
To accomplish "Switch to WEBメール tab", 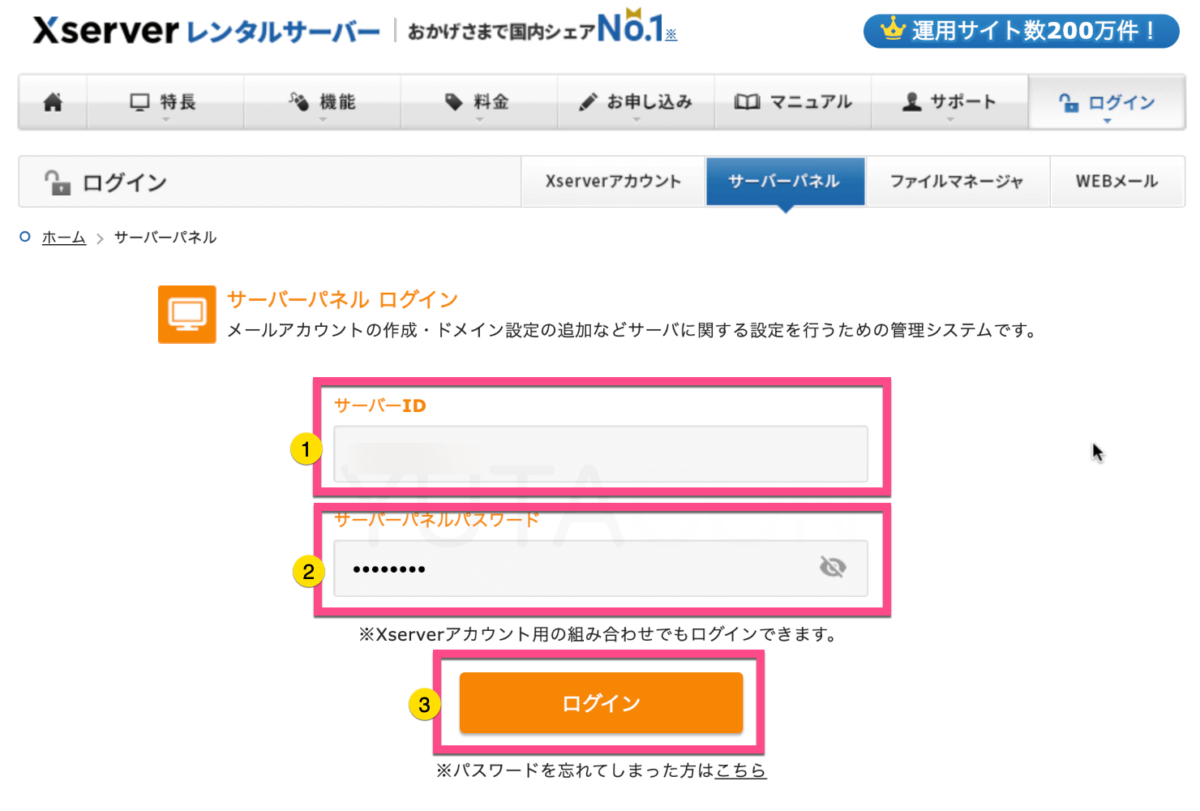I will (x=1116, y=182).
